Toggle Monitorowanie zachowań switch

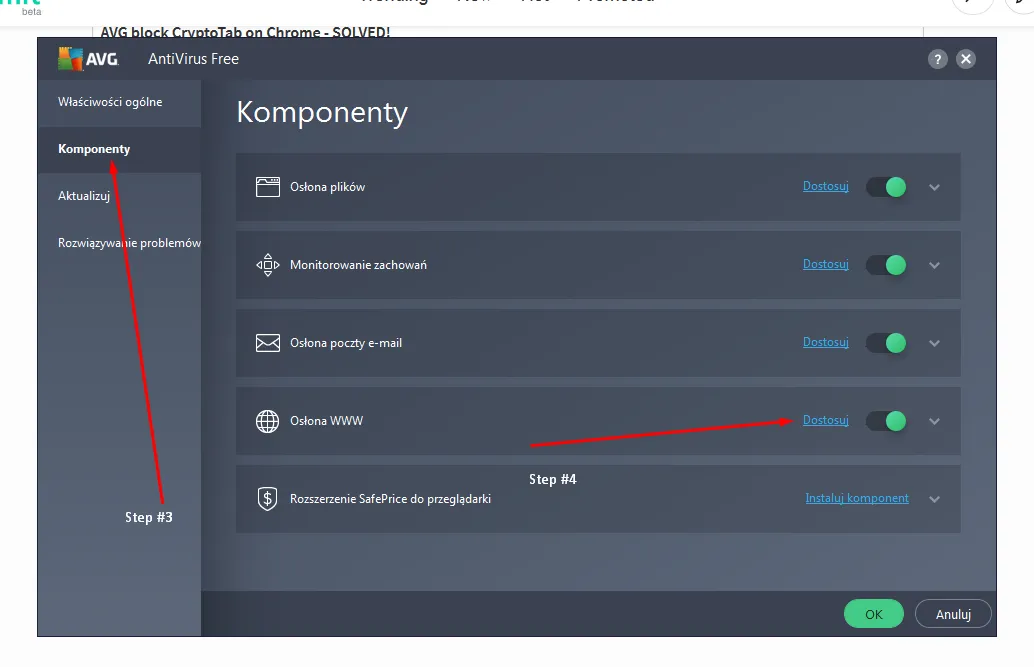tap(886, 265)
